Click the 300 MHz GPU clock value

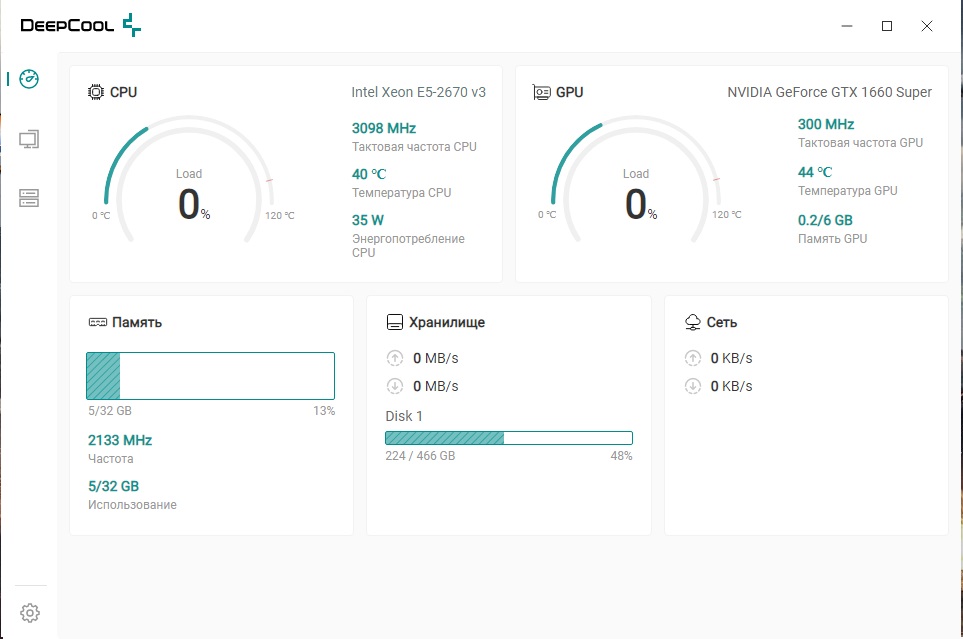tap(826, 124)
